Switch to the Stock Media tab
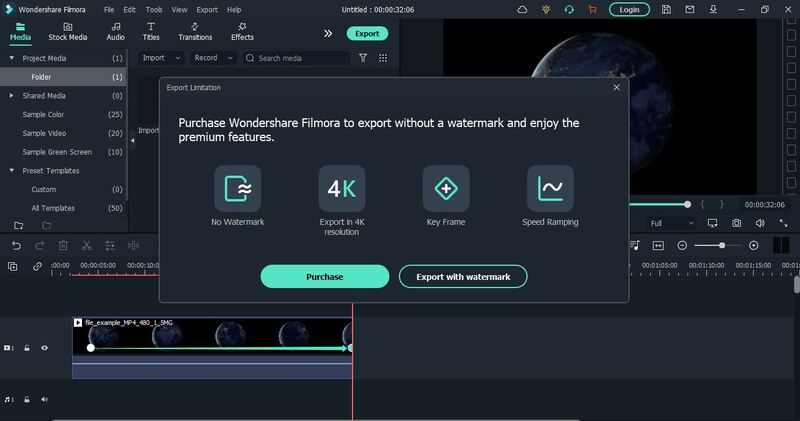 point(68,32)
